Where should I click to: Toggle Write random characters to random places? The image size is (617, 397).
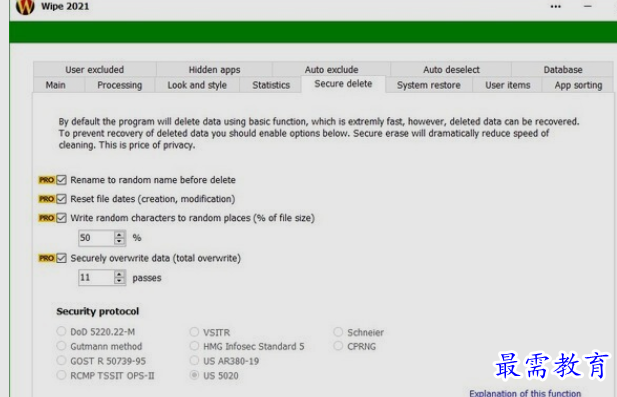(x=61, y=218)
